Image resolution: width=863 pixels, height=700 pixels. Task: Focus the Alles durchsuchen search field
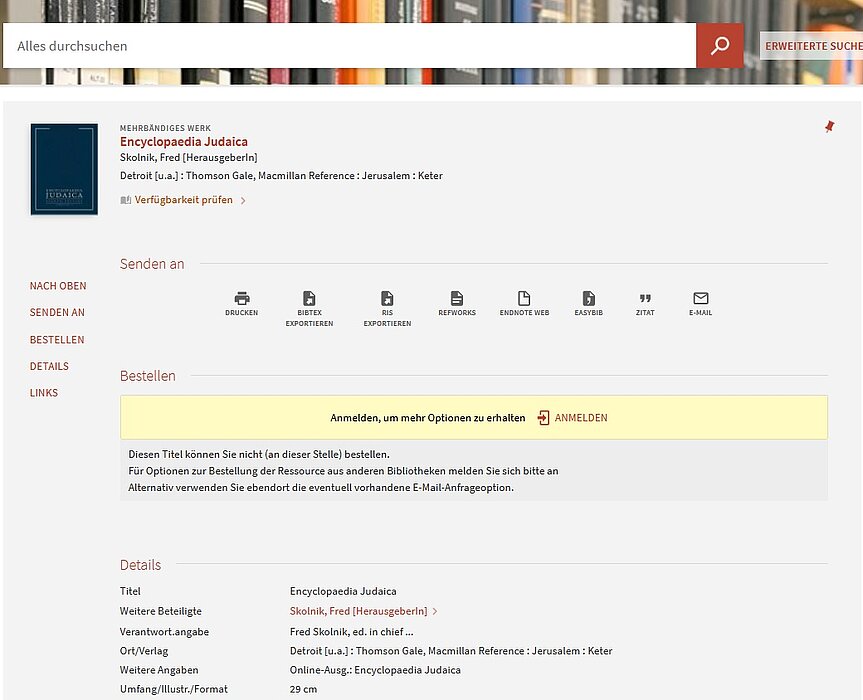[x=349, y=46]
